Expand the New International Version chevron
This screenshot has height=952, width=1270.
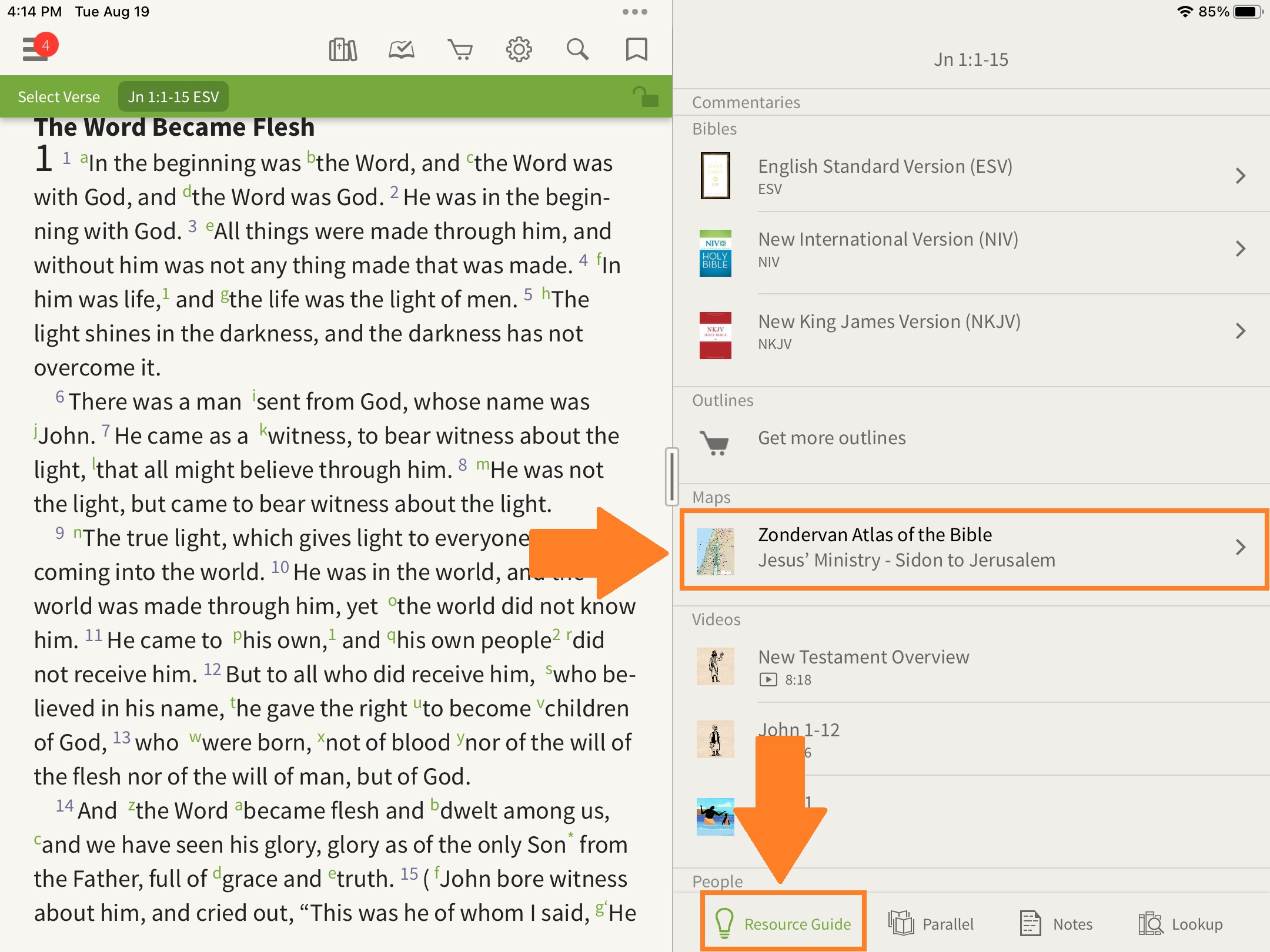[1240, 249]
